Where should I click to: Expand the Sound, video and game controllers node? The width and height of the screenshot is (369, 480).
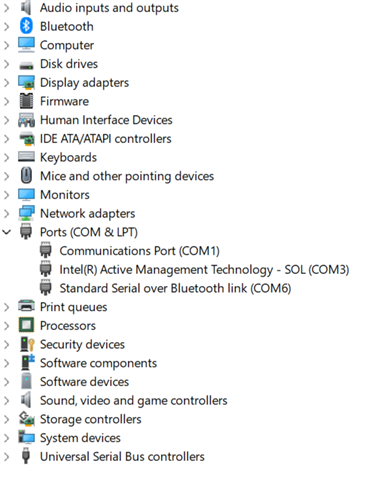7,400
